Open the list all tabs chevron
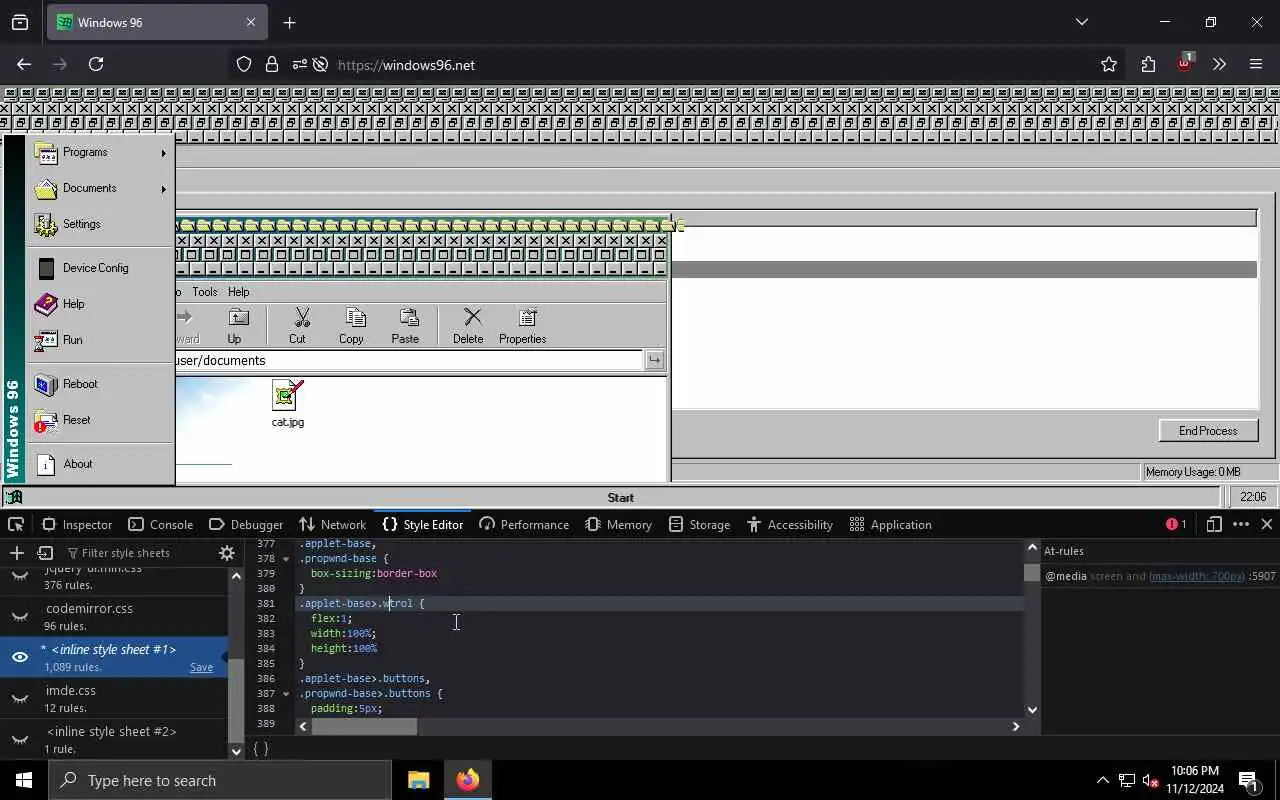 click(x=1081, y=22)
